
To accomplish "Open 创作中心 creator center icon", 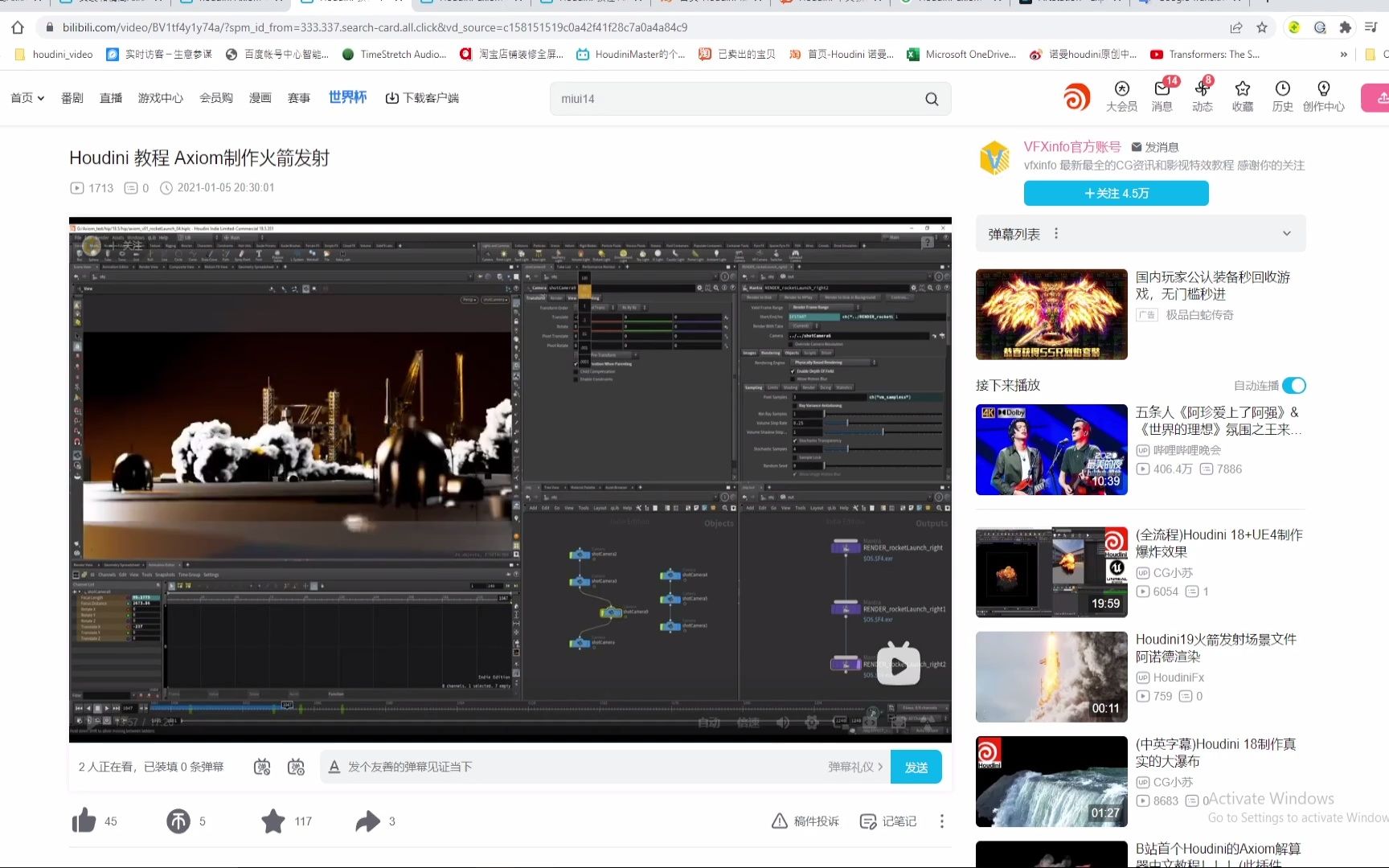I will pyautogui.click(x=1324, y=96).
